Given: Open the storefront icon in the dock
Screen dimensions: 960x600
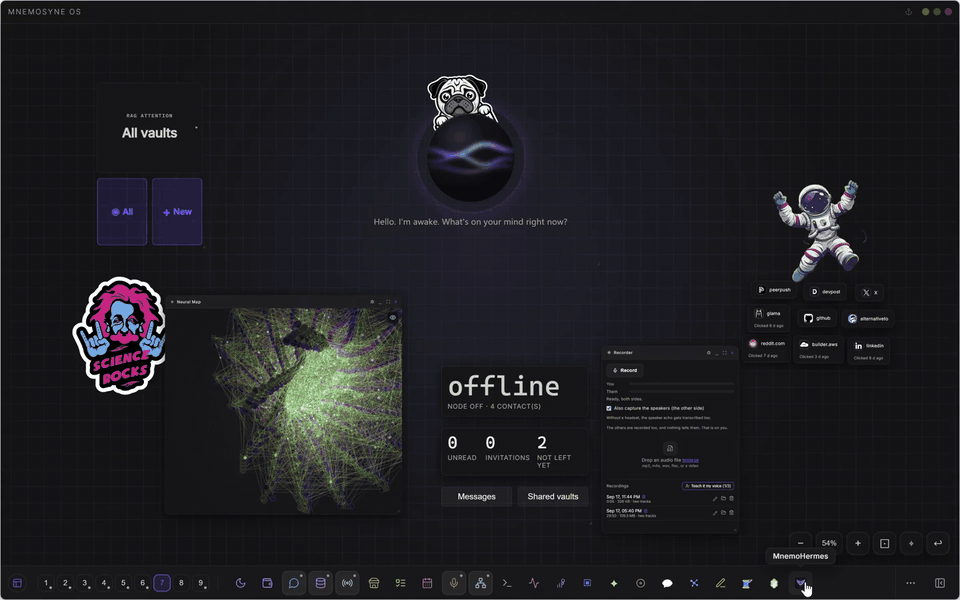Looking at the screenshot, I should 373,583.
